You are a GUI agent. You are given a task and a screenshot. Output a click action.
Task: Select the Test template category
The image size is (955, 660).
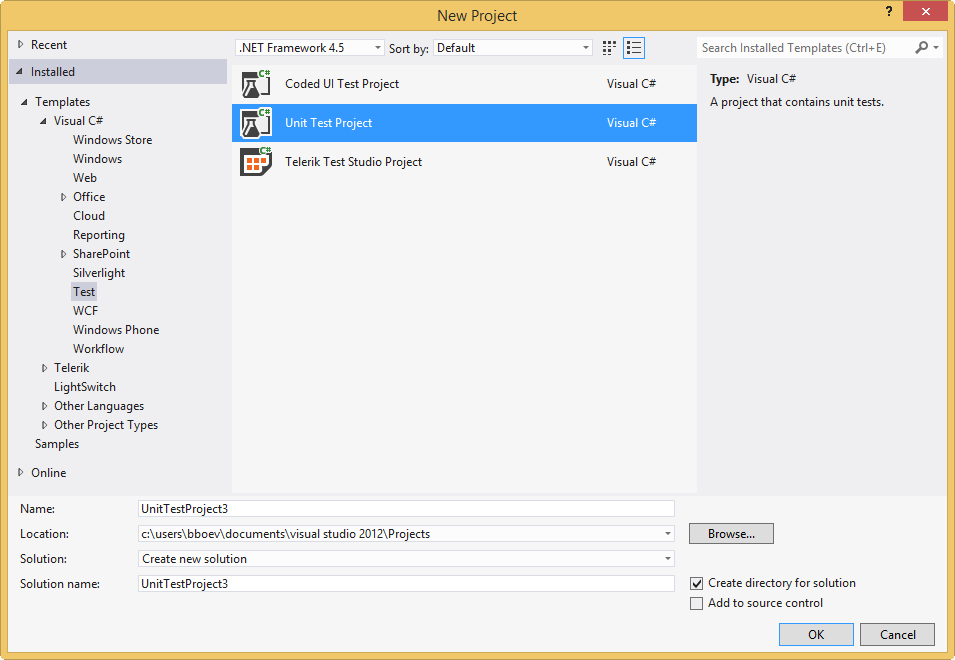click(x=84, y=292)
